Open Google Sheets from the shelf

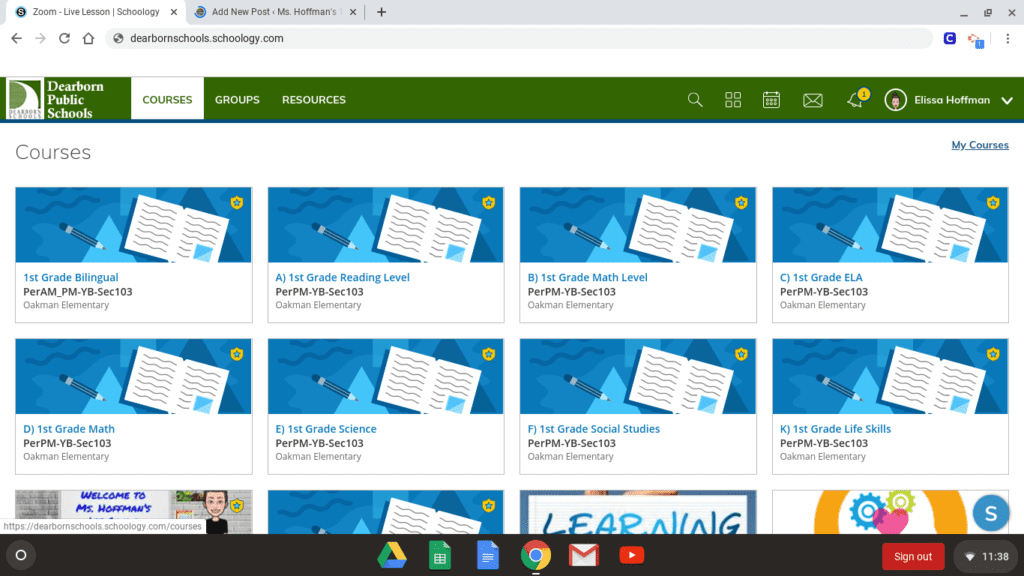(x=440, y=556)
